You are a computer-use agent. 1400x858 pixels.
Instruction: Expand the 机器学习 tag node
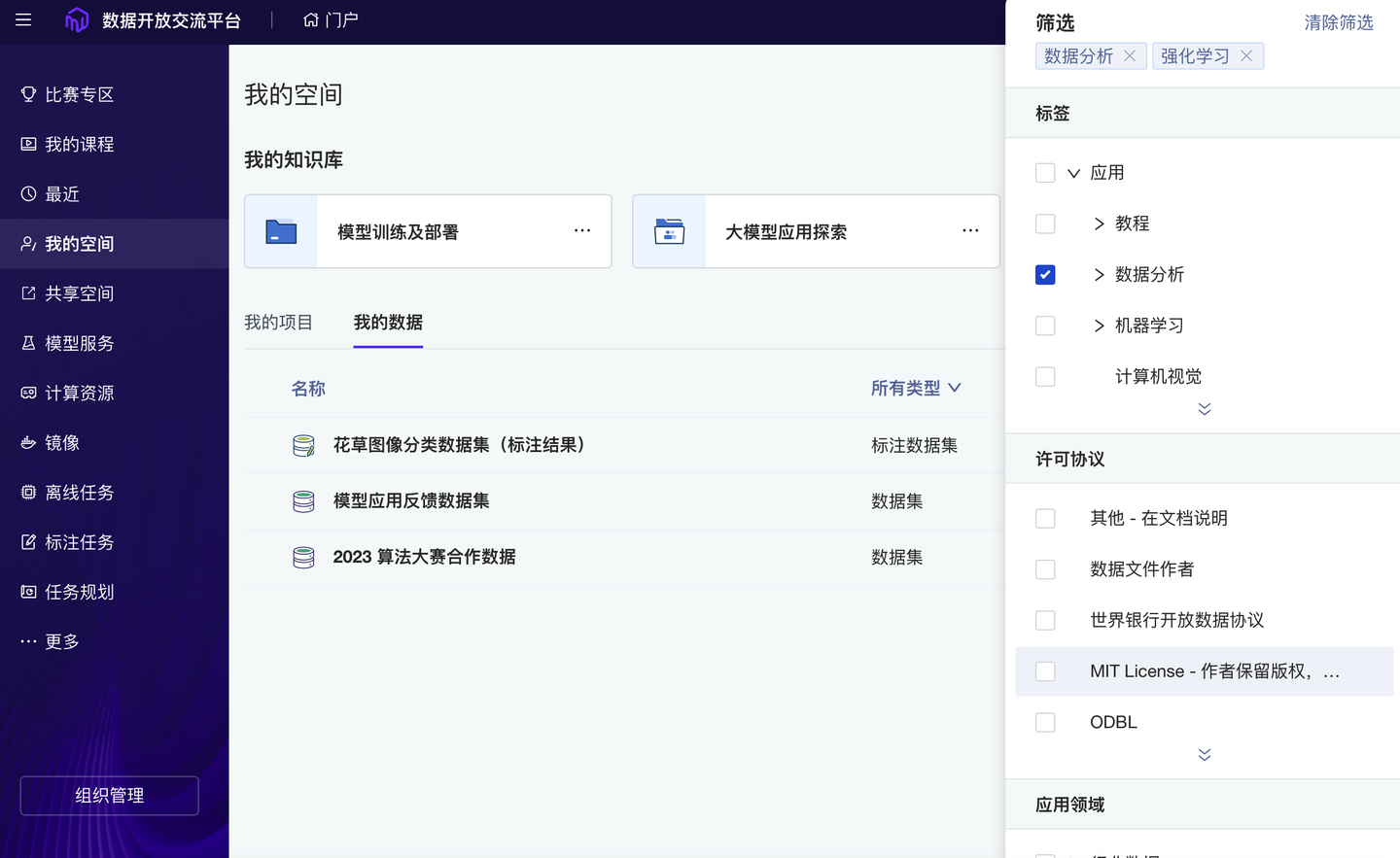click(1099, 326)
